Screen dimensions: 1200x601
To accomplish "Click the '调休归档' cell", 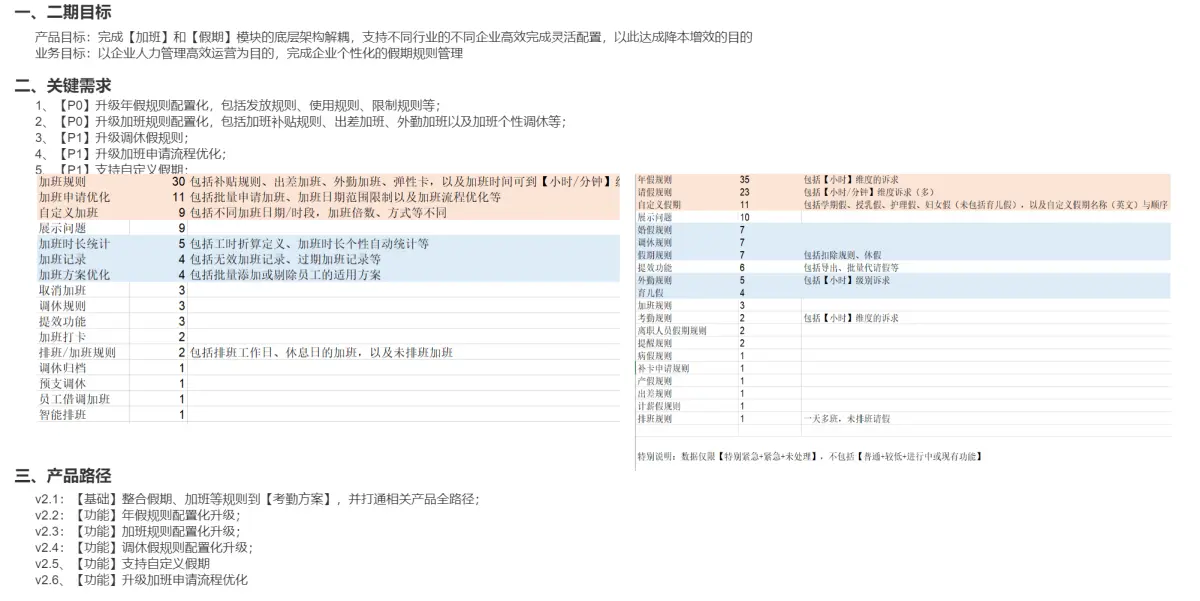I will pos(63,368).
